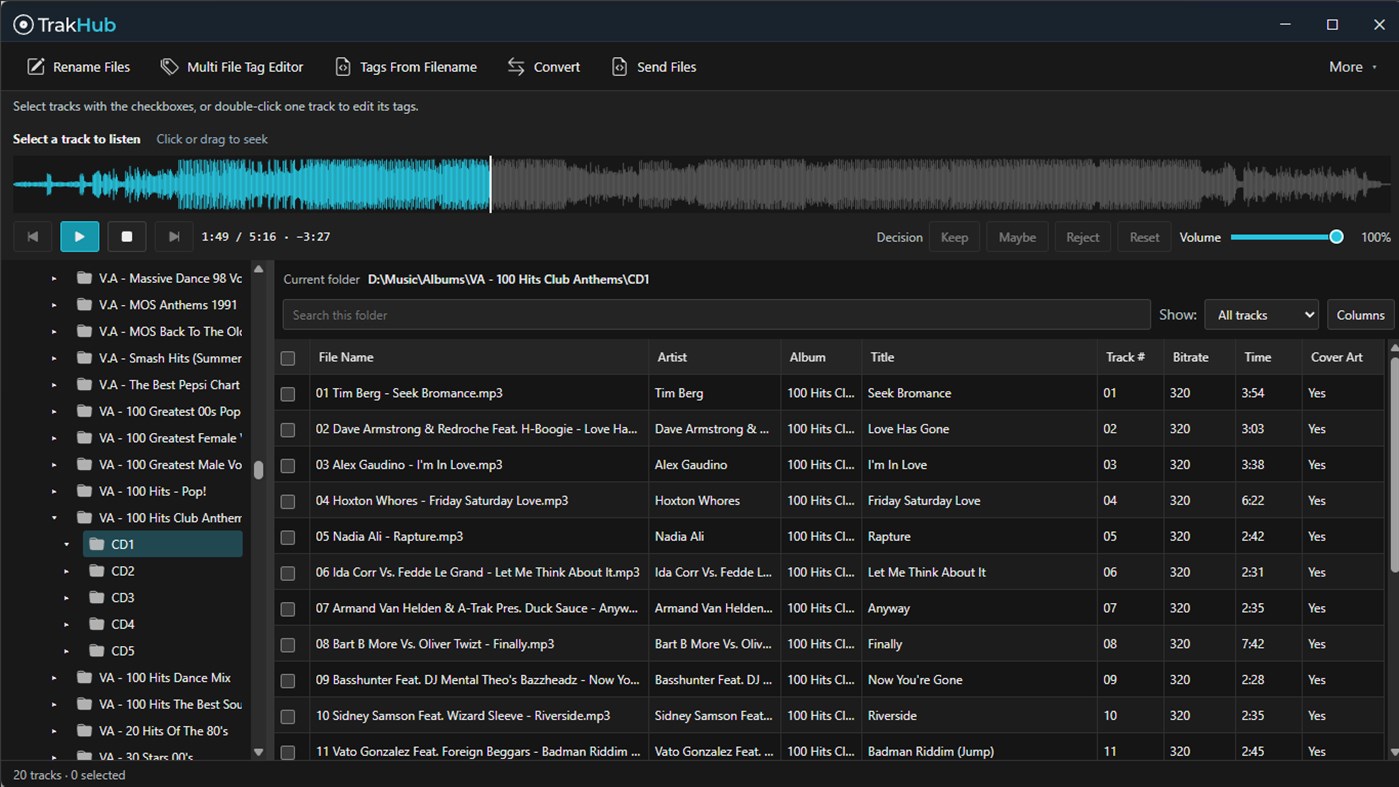Seek in the waveform at the playhead
This screenshot has height=787, width=1399.
point(490,184)
